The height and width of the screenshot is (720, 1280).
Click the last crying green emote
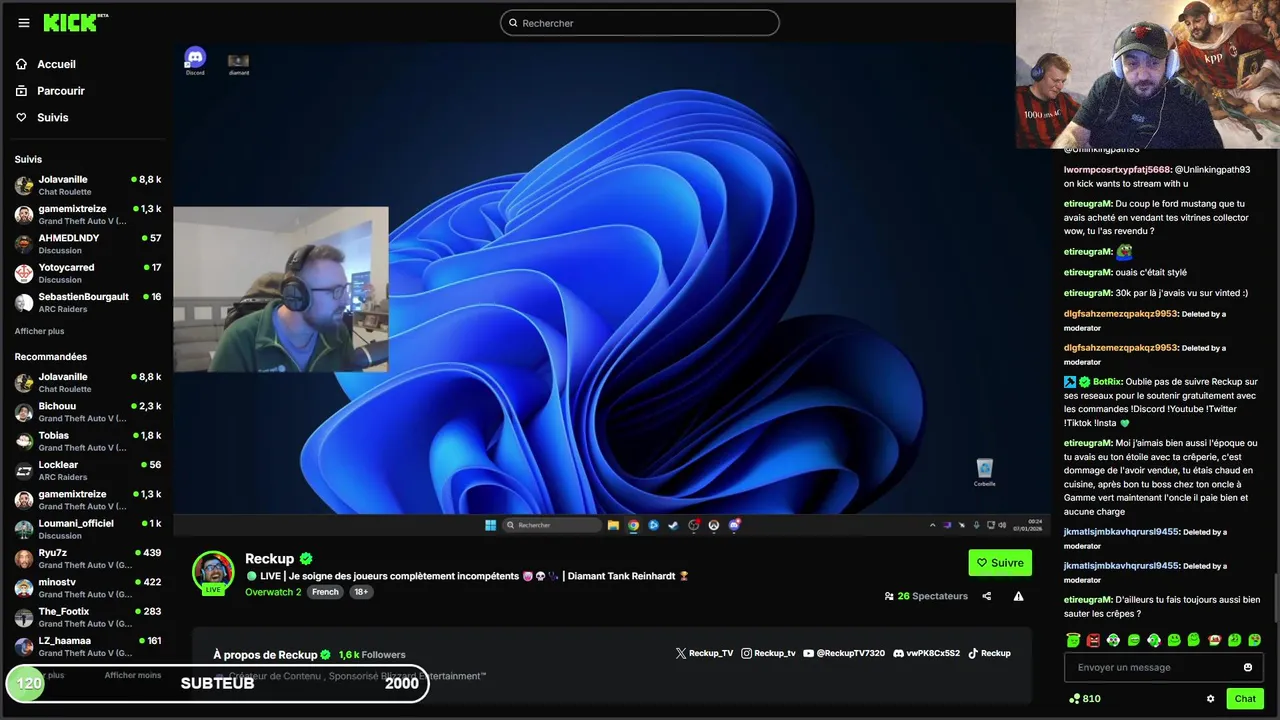coord(1255,640)
